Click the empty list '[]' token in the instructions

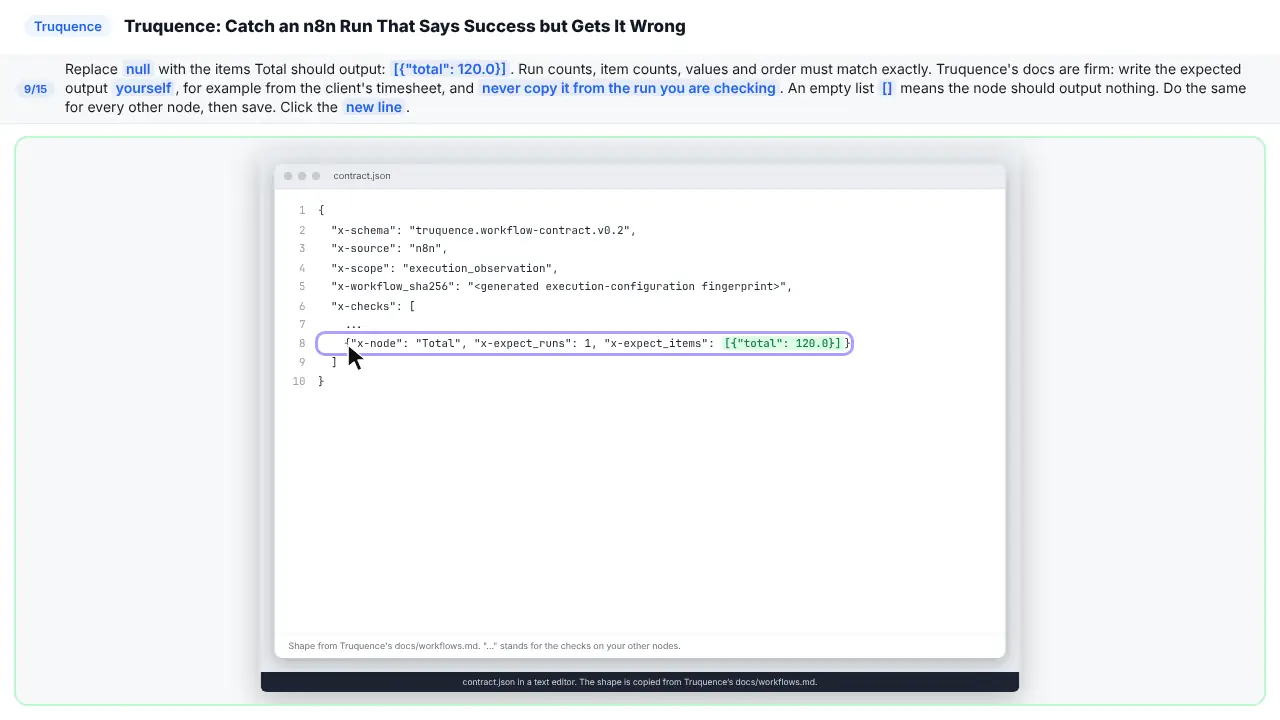887,88
